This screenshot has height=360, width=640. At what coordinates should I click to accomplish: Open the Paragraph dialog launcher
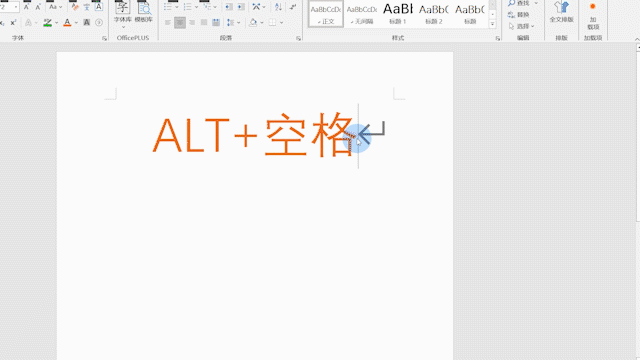[x=298, y=38]
